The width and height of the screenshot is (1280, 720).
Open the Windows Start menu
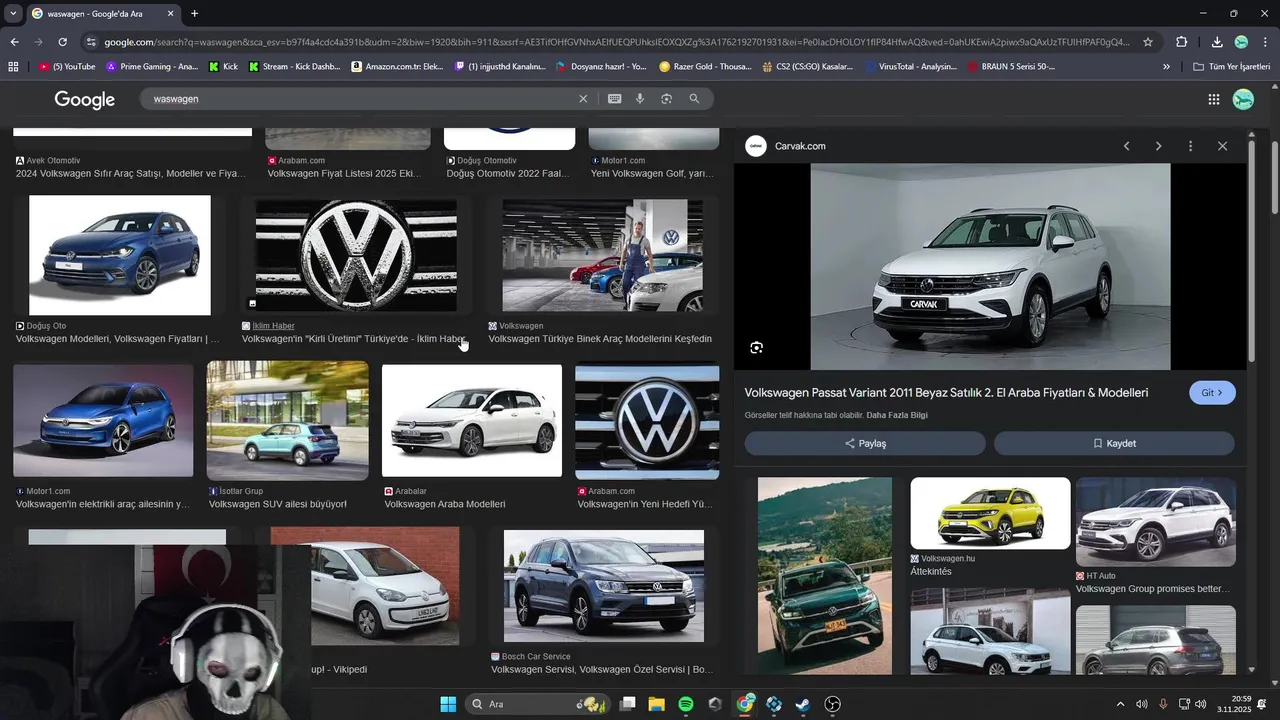(x=448, y=704)
